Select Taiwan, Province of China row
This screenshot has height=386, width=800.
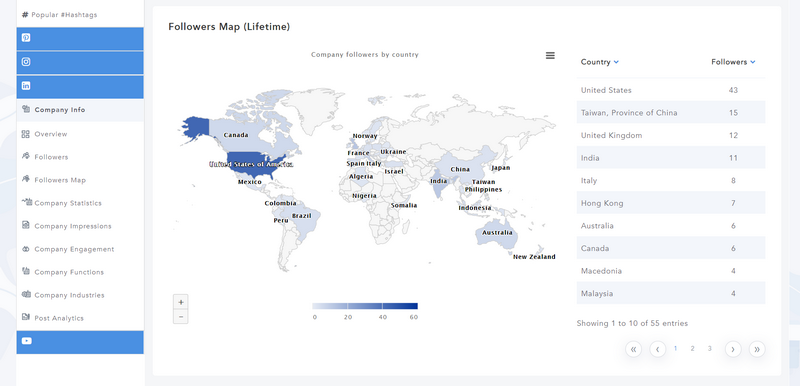(x=671, y=113)
